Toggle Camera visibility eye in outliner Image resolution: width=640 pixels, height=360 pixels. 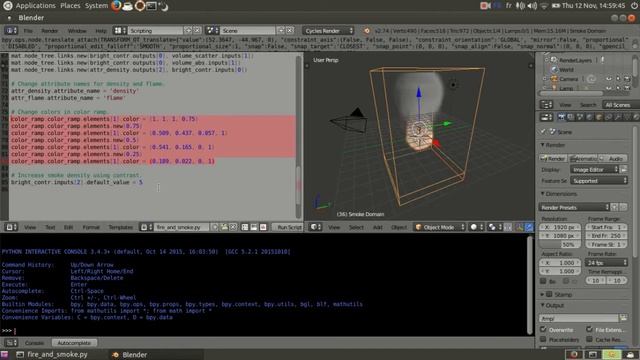click(609, 79)
